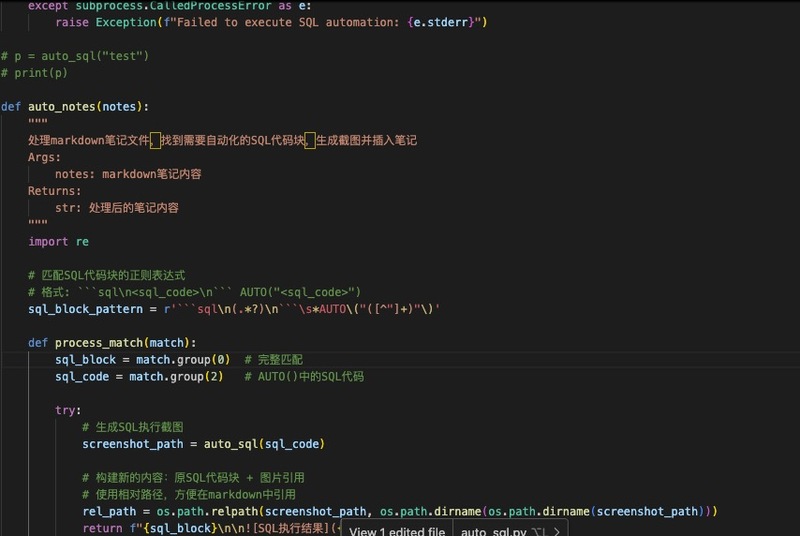Click the docstring line starting '处理markdown笔记文件'

click(222, 140)
